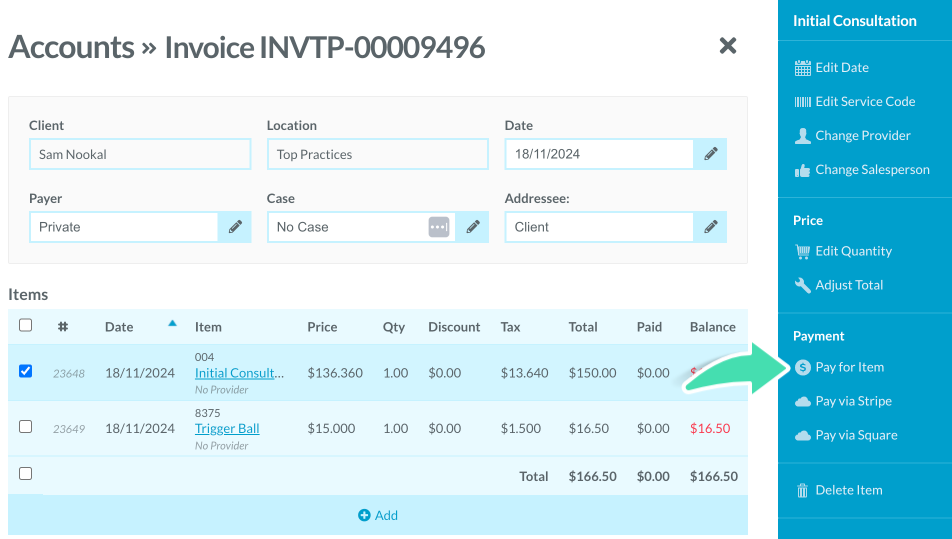The height and width of the screenshot is (539, 952).
Task: Click the Payer field showing Private
Action: click(x=124, y=227)
